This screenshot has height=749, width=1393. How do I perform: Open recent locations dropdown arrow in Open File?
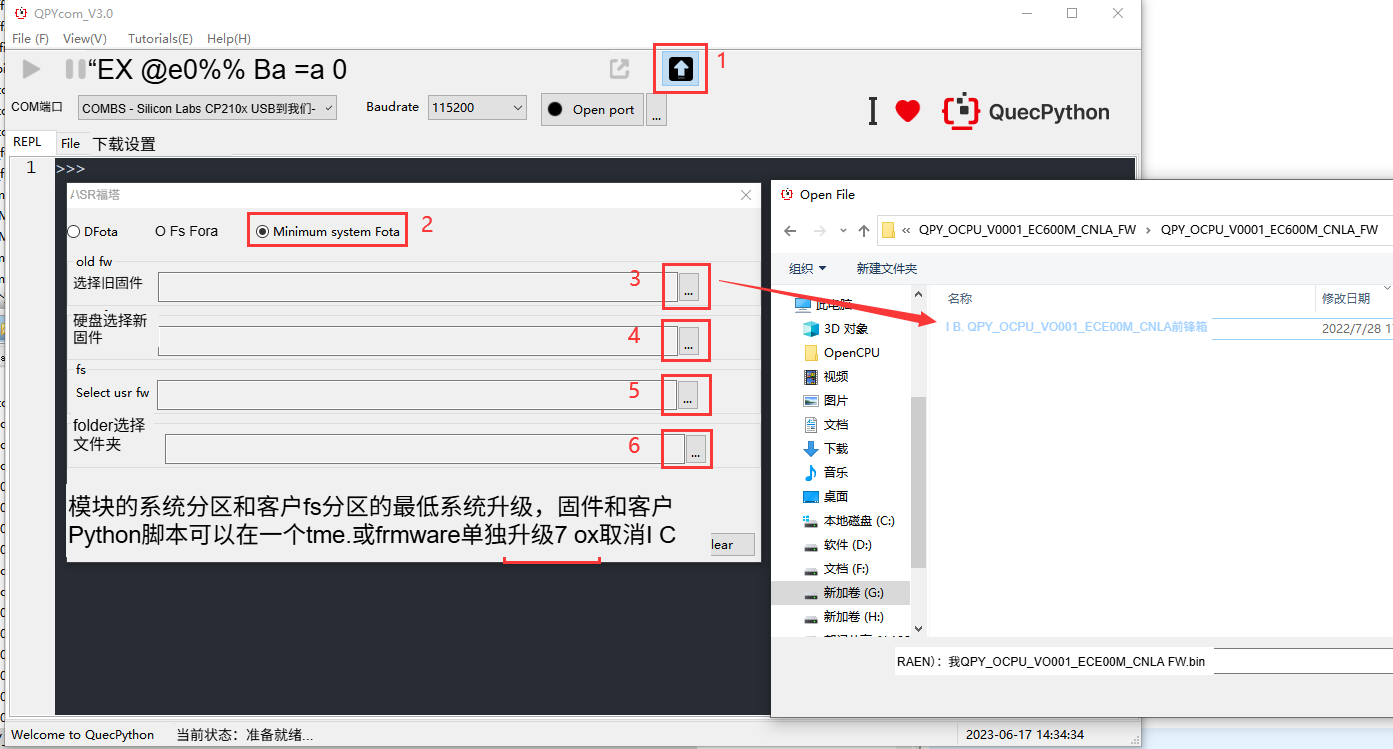pyautogui.click(x=843, y=230)
